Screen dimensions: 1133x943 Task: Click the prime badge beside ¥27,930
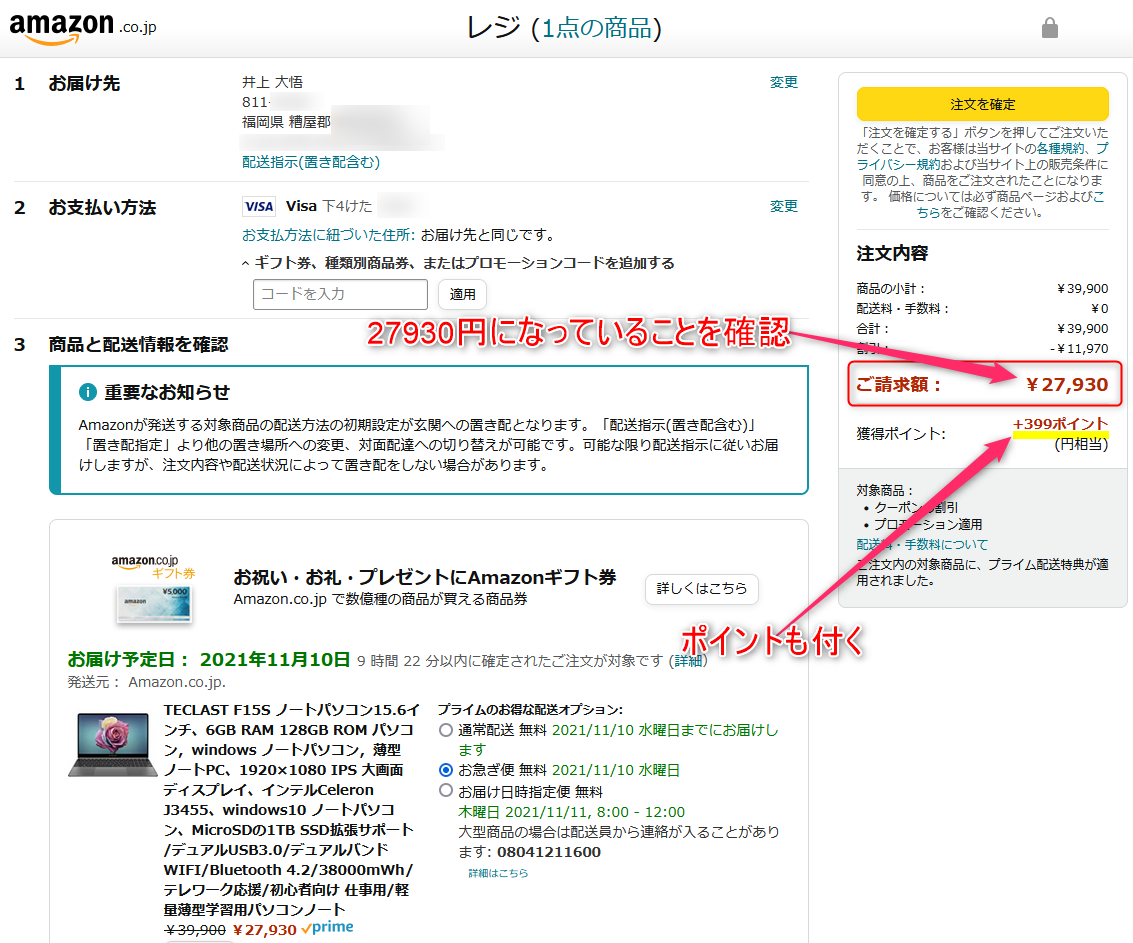tap(327, 927)
